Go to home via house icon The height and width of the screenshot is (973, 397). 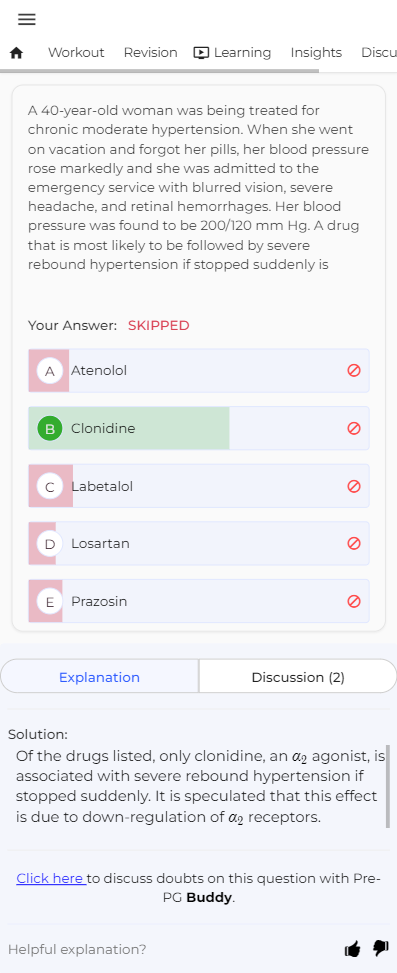17,53
